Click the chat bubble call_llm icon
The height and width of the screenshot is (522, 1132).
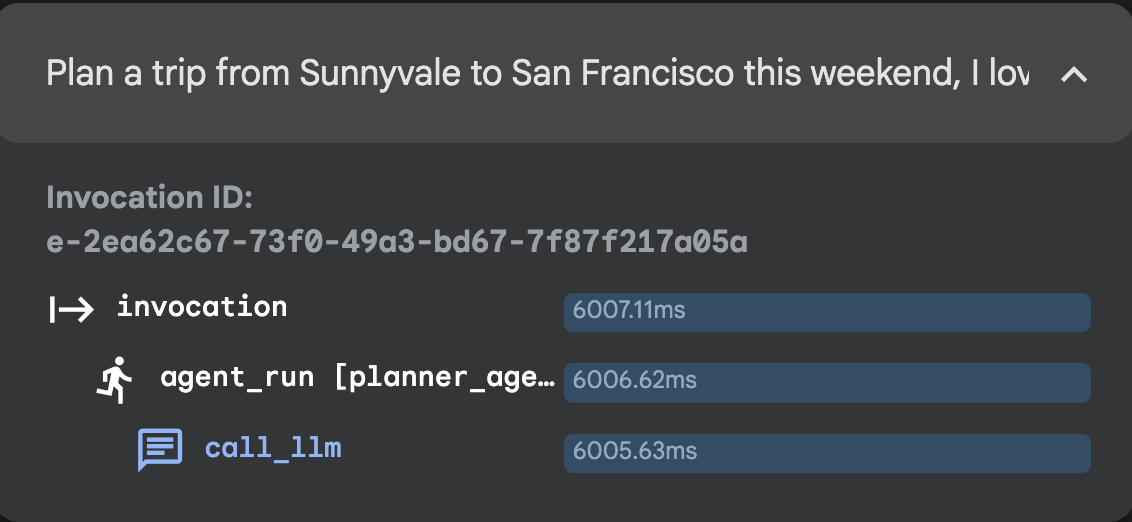[159, 450]
